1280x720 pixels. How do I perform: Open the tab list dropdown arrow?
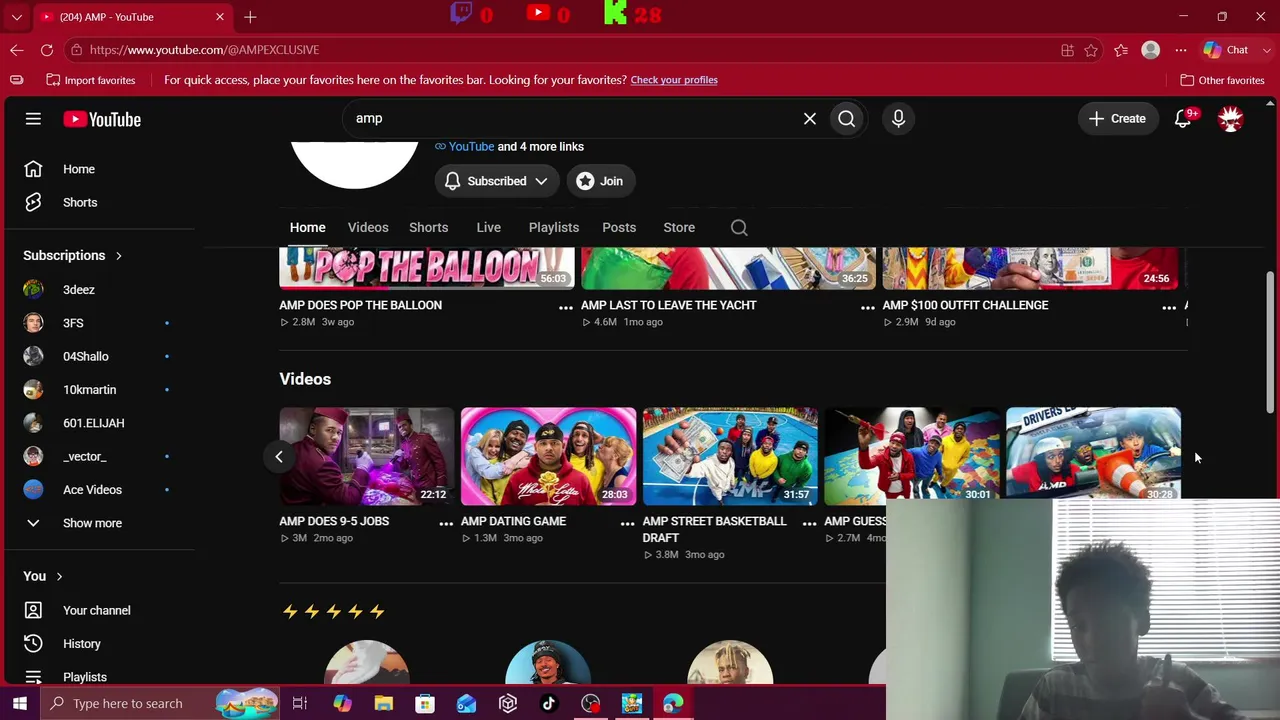[x=16, y=17]
